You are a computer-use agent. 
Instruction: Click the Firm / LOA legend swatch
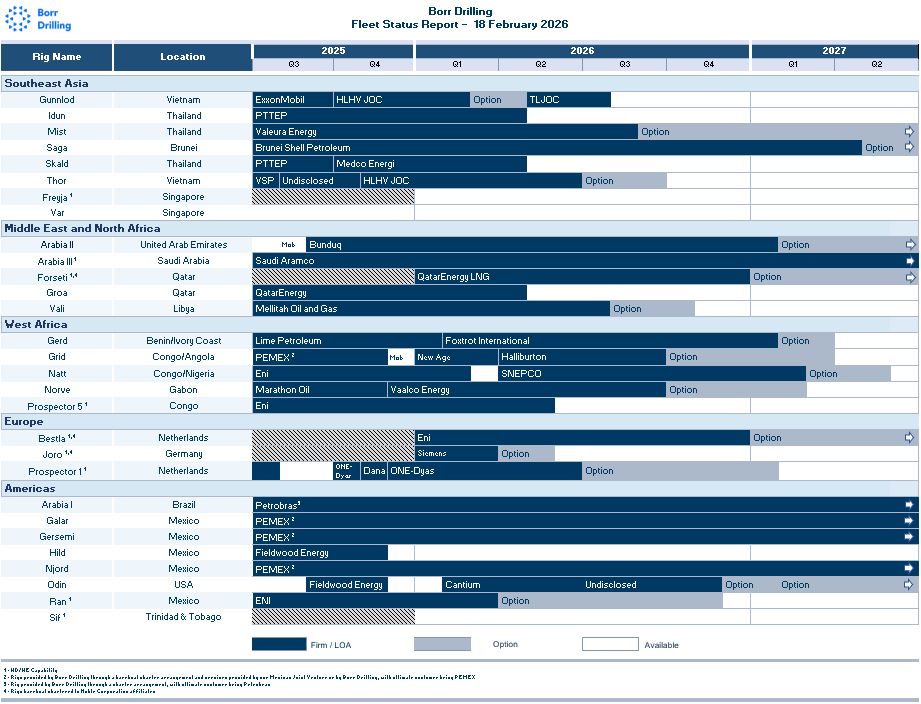click(279, 644)
